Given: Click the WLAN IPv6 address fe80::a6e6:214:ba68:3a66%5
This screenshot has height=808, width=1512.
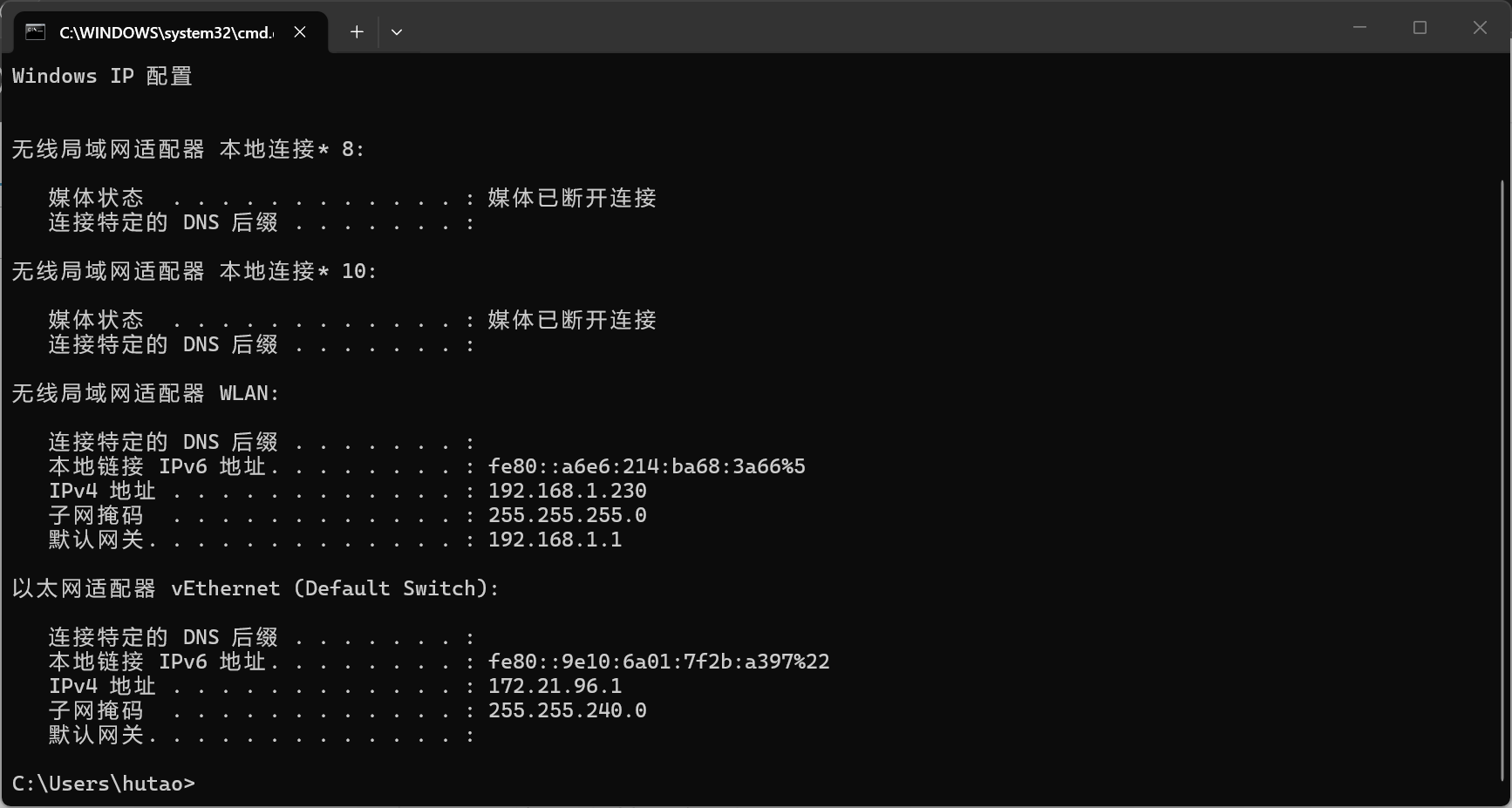Looking at the screenshot, I should coord(646,466).
